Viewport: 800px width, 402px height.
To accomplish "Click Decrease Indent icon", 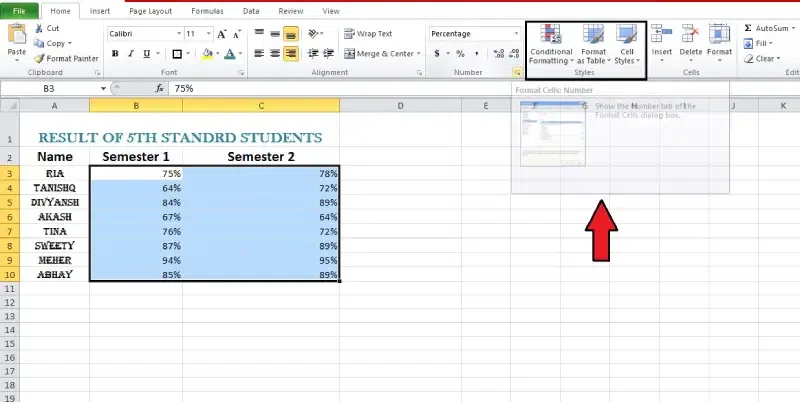I will (313, 53).
